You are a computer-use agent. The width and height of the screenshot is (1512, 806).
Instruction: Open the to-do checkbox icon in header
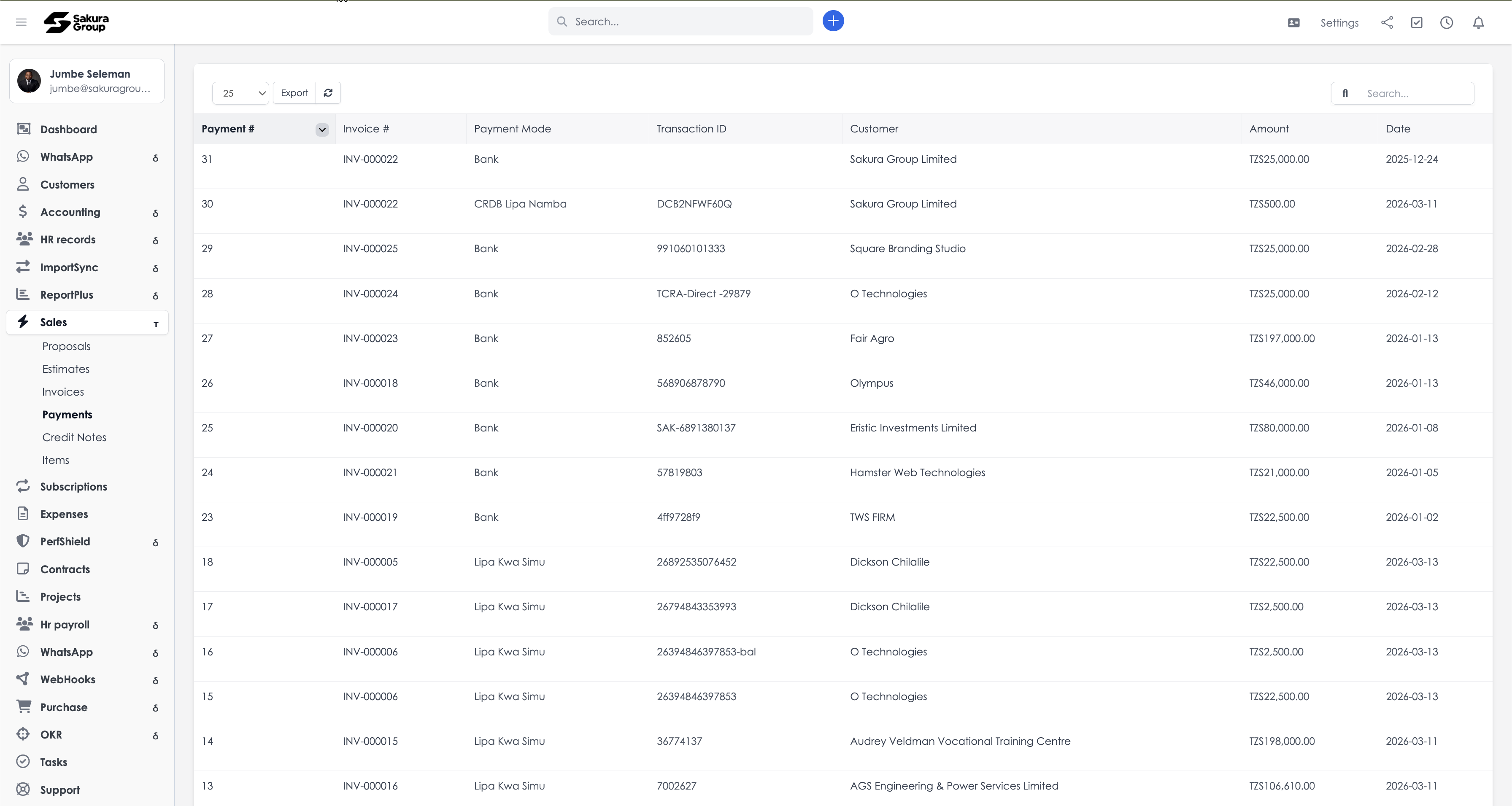coord(1417,23)
